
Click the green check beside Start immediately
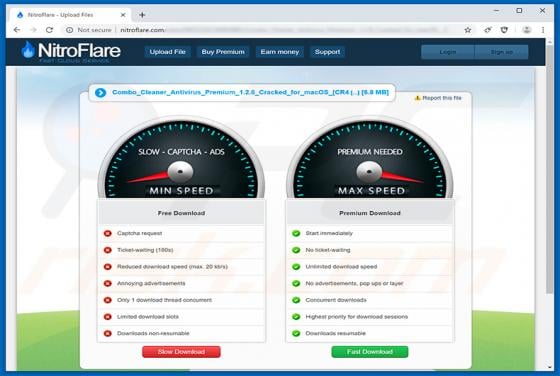pos(296,233)
